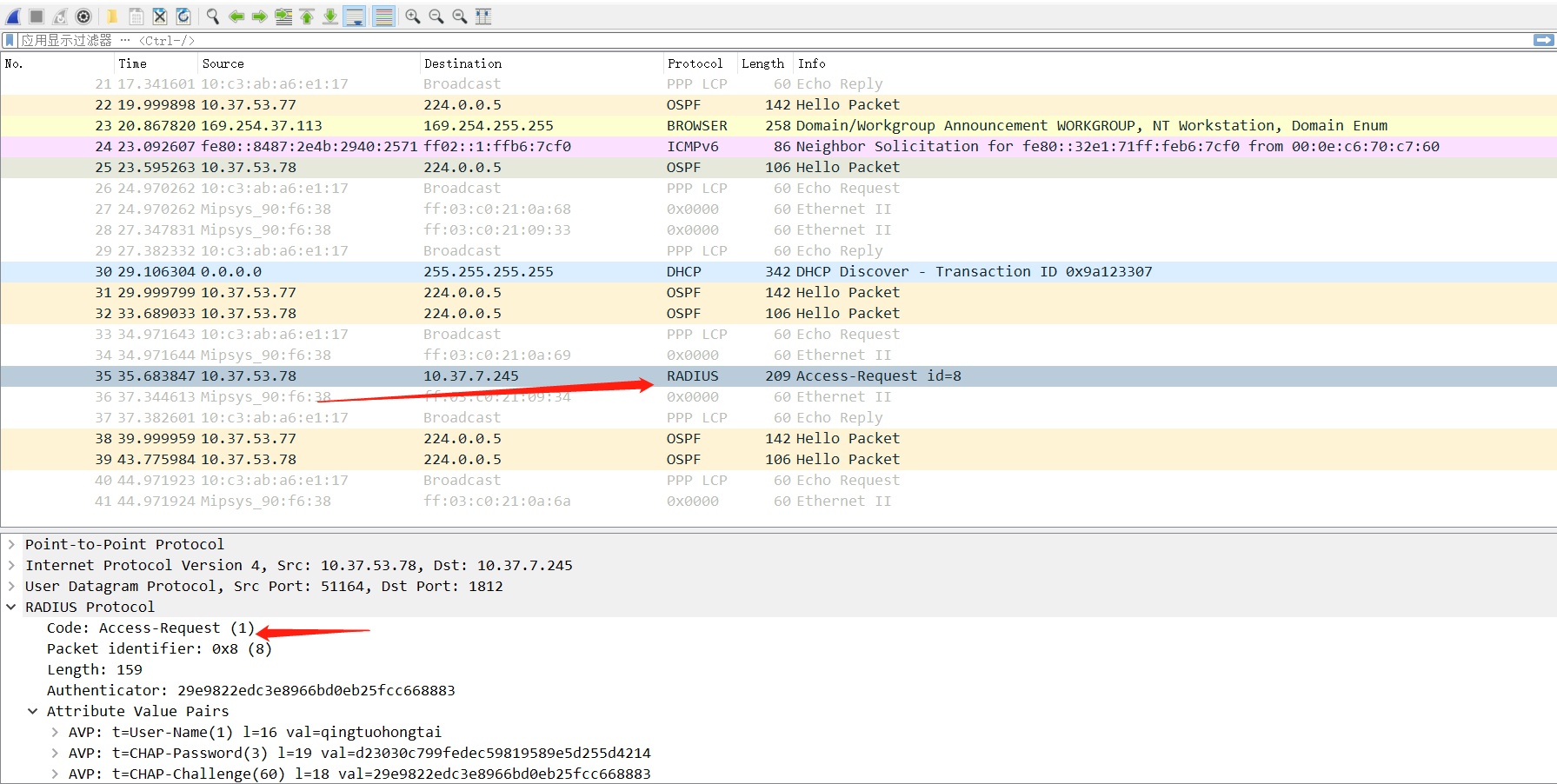This screenshot has height=784, width=1557.
Task: Click the Source column header
Action: (x=223, y=63)
